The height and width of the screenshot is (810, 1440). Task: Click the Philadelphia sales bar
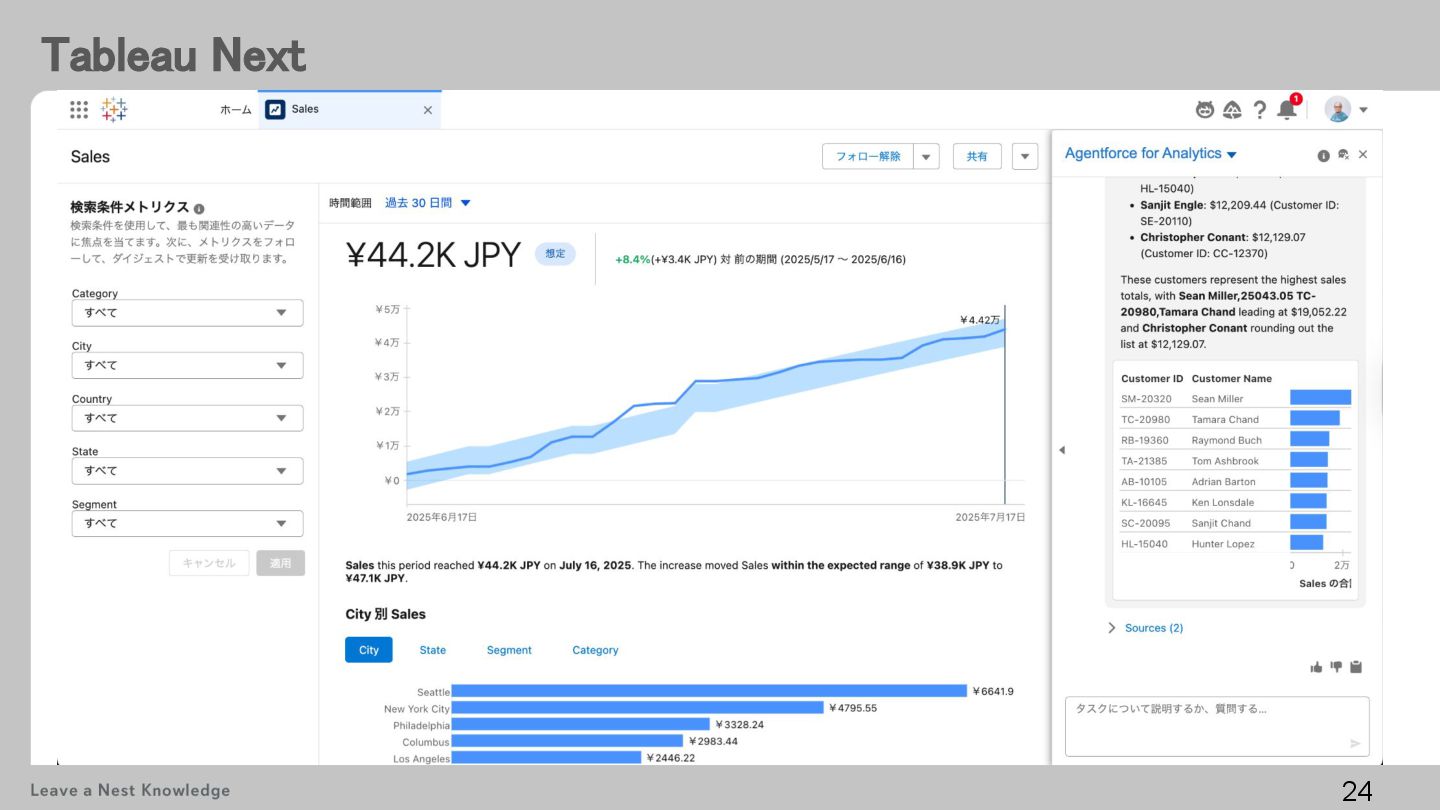(581, 725)
